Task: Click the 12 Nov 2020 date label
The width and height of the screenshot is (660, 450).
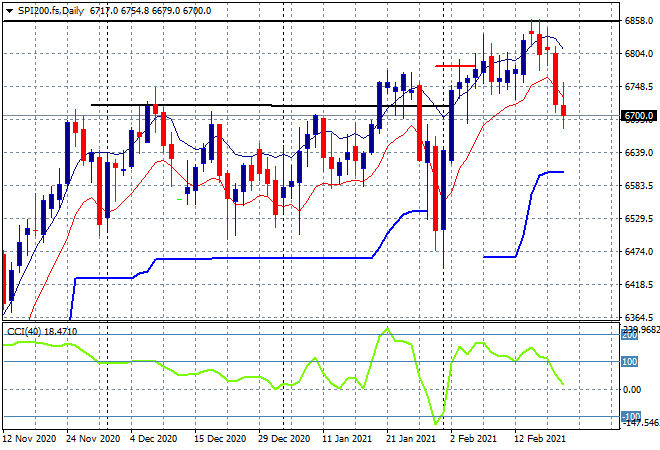Action: point(29,439)
